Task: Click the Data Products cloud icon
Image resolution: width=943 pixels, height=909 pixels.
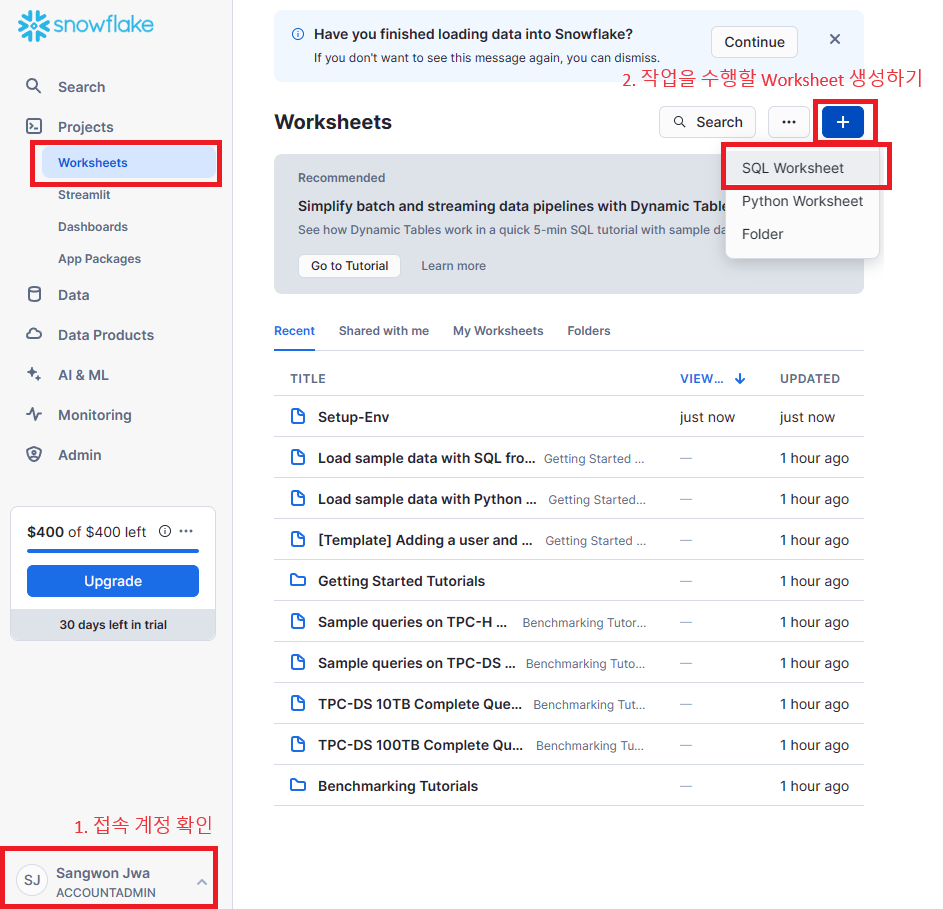Action: click(34, 334)
